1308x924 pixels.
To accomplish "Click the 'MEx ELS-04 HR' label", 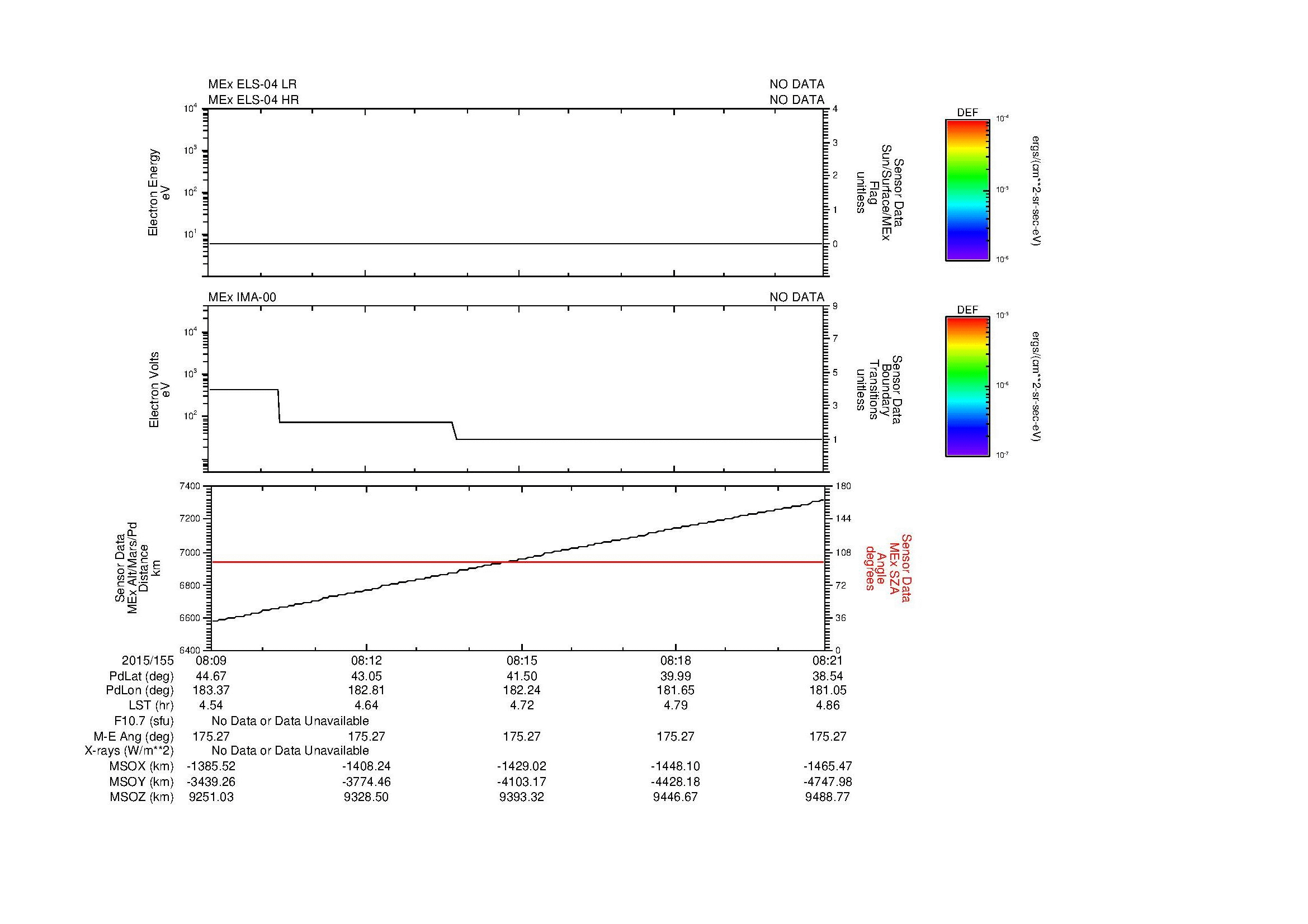I will (x=253, y=99).
